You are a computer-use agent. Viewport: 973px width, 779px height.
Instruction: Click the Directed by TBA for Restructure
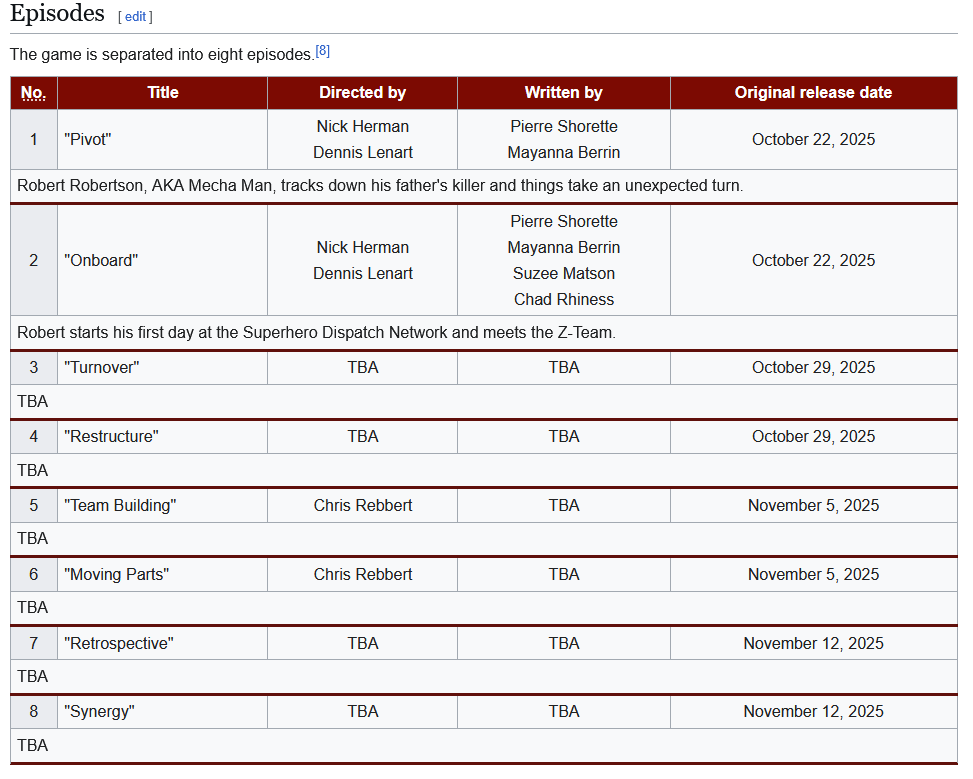pyautogui.click(x=362, y=436)
